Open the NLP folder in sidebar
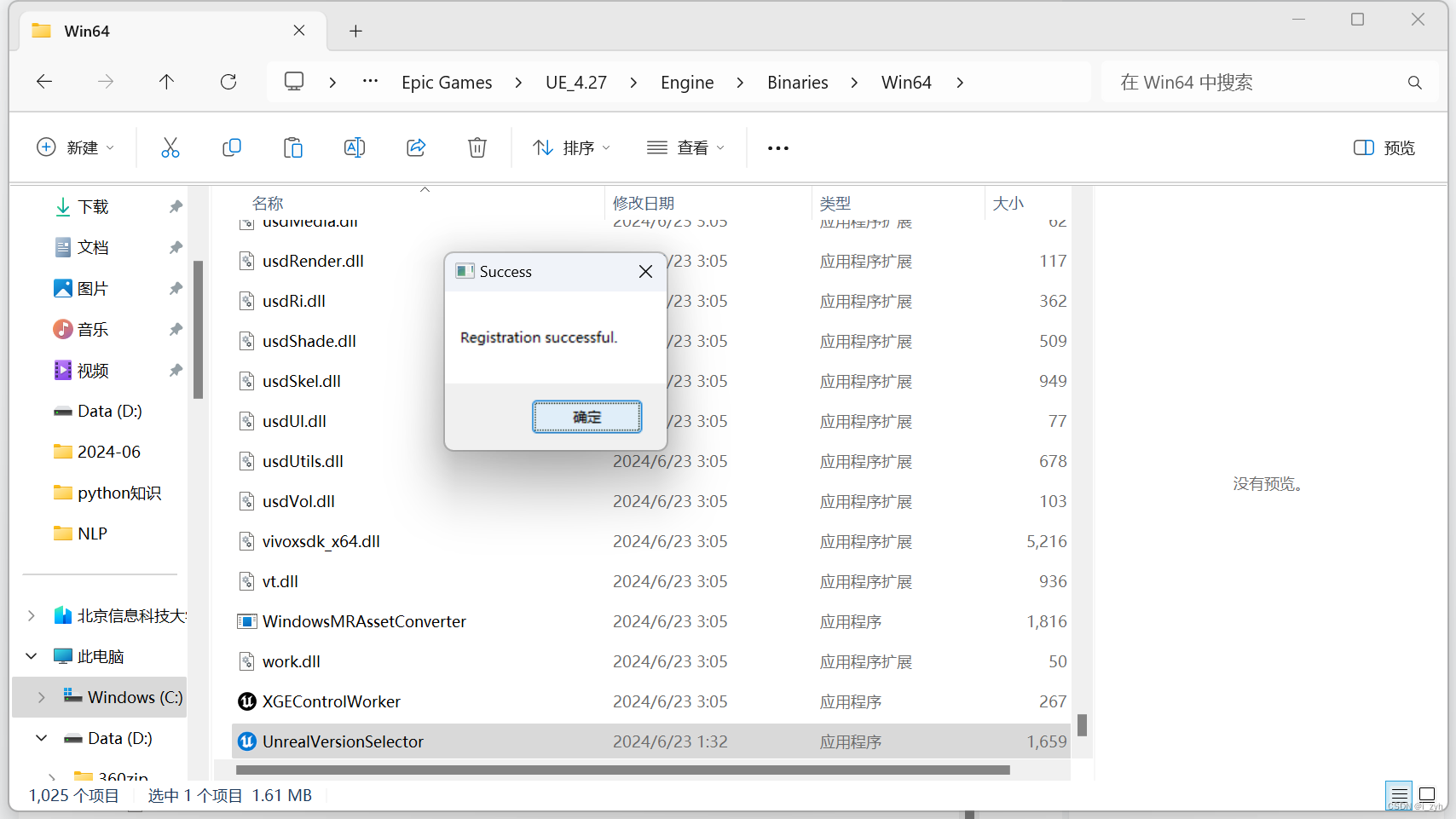 click(81, 534)
